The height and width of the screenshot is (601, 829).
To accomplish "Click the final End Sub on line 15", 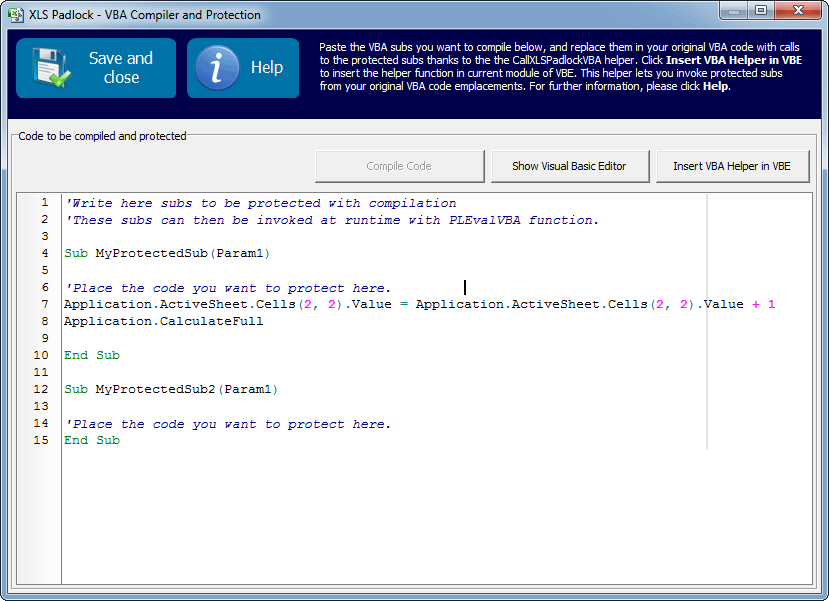I will coord(92,441).
